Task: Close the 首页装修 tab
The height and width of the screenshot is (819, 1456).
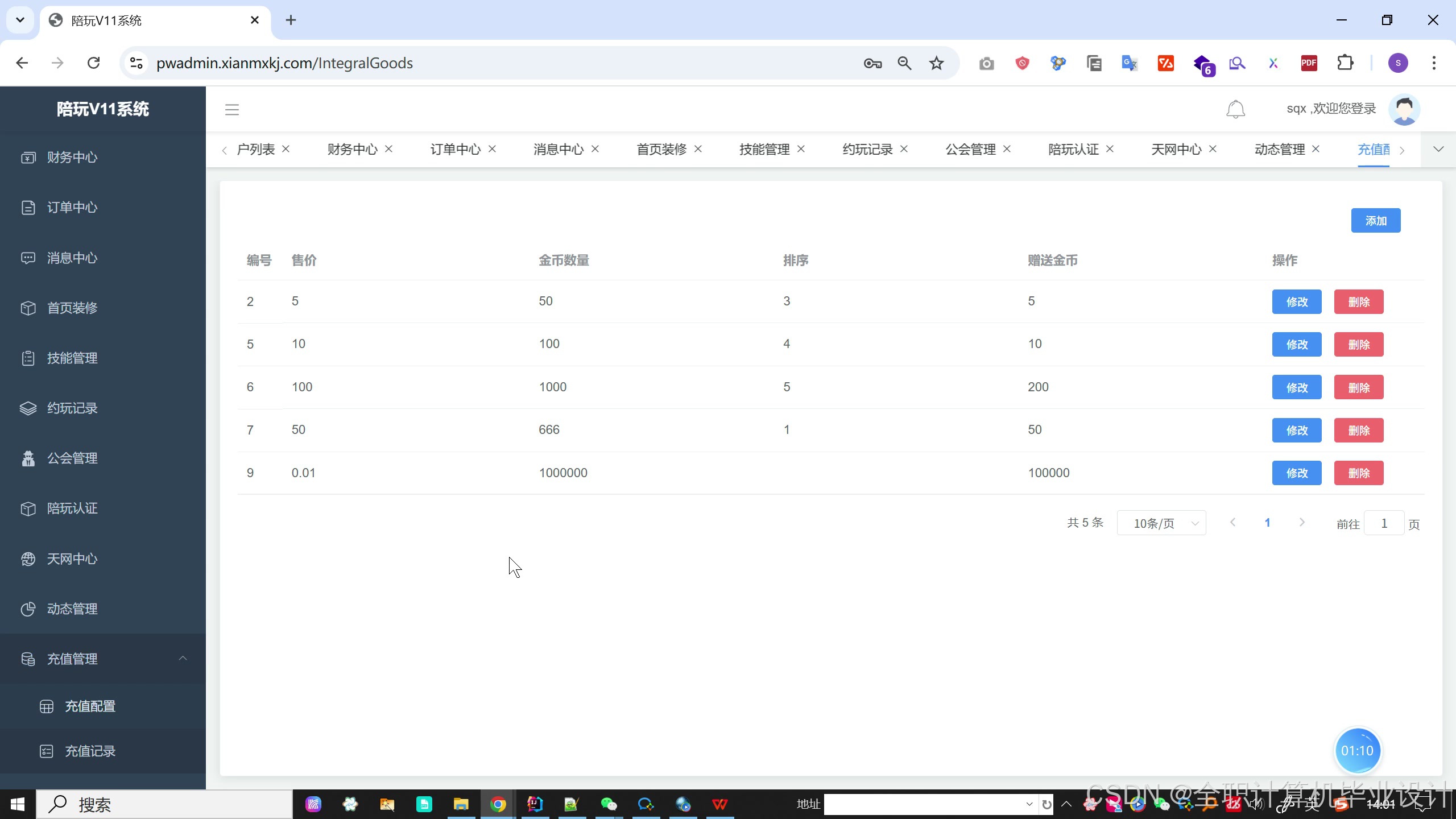Action: (698, 148)
